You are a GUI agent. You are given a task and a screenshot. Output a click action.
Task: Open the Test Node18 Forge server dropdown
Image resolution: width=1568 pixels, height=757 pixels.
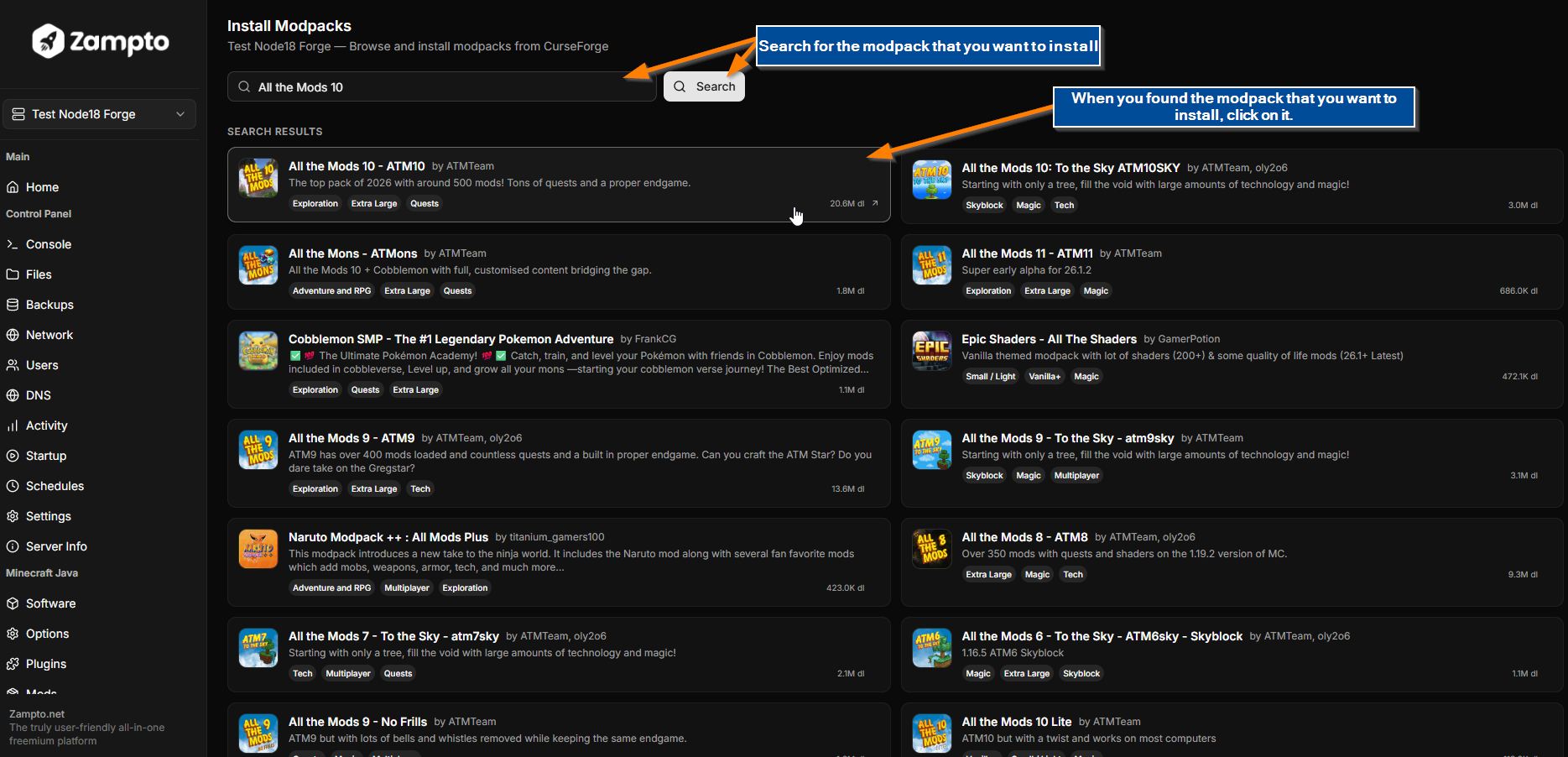pos(99,114)
